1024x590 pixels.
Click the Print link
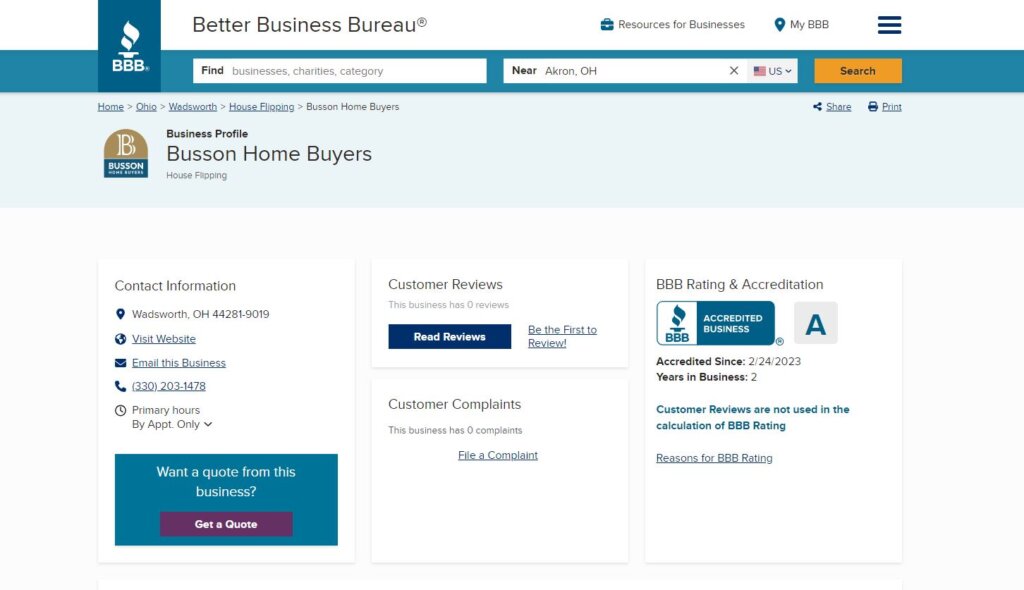[891, 107]
